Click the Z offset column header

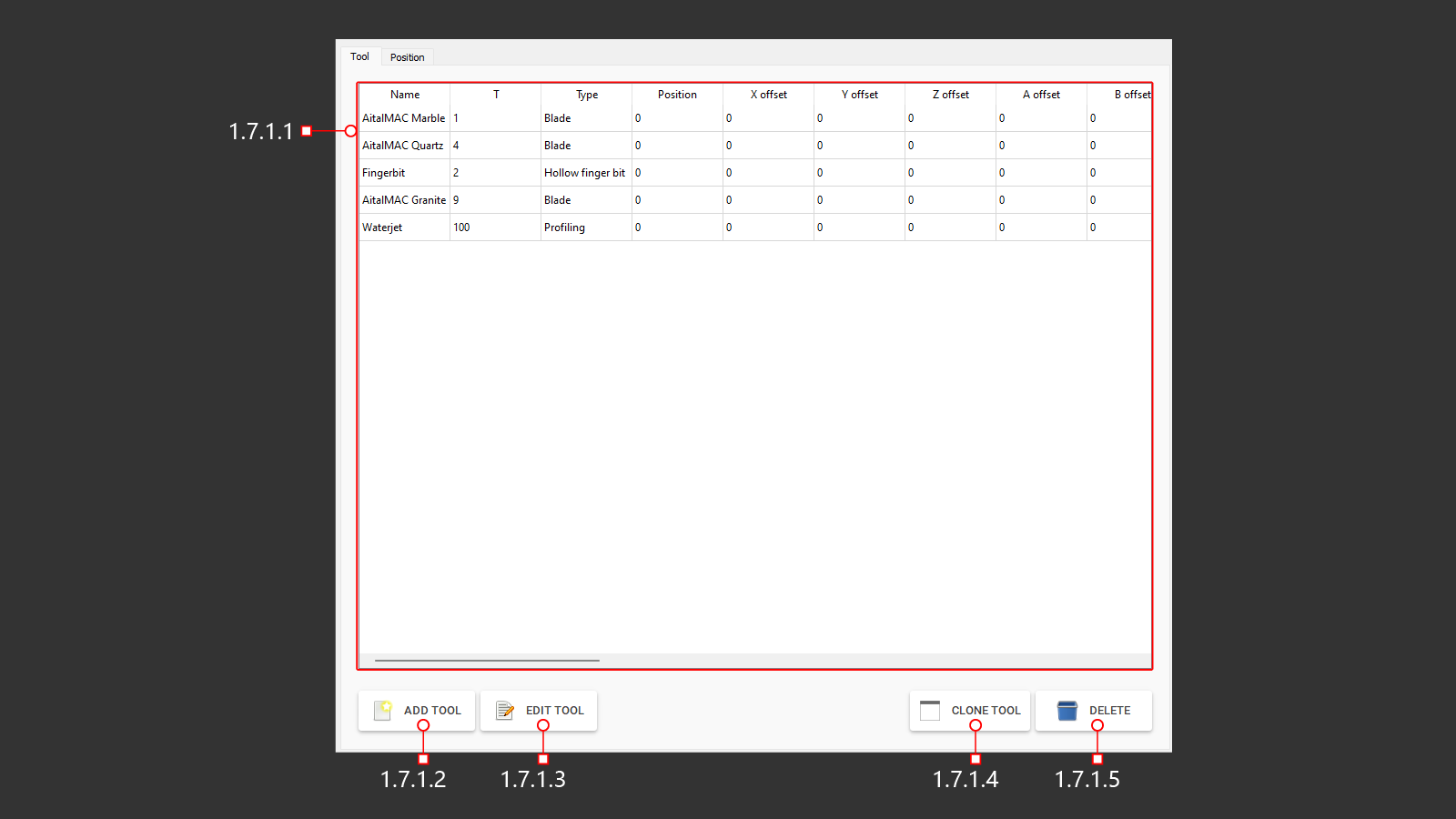click(x=950, y=94)
